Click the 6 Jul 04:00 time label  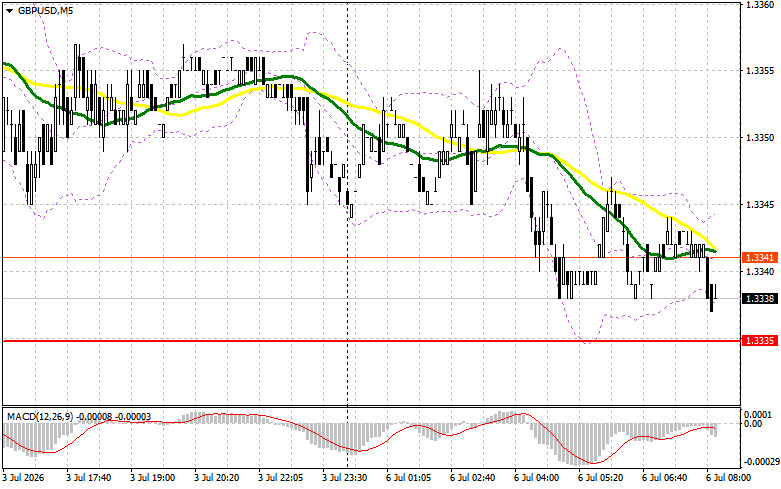(537, 478)
